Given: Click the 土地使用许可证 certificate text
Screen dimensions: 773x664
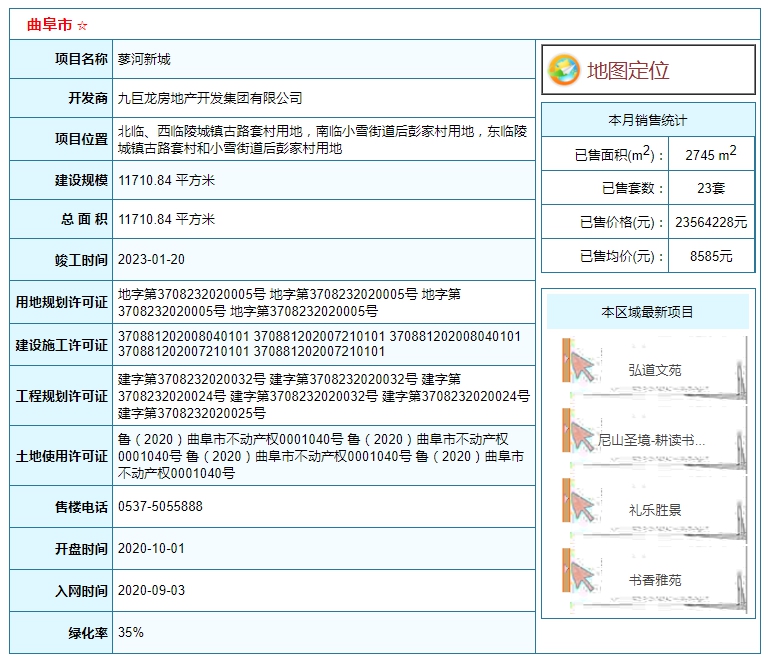Looking at the screenshot, I should (320, 456).
